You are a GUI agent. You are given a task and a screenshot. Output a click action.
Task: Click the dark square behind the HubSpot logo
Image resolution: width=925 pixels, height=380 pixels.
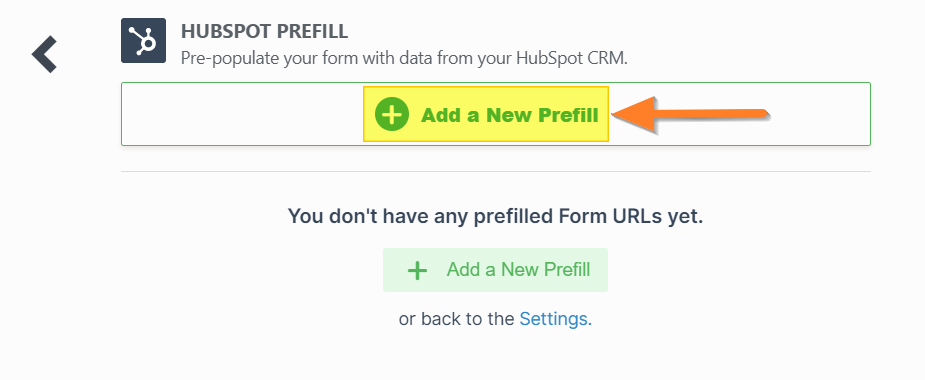tap(143, 41)
